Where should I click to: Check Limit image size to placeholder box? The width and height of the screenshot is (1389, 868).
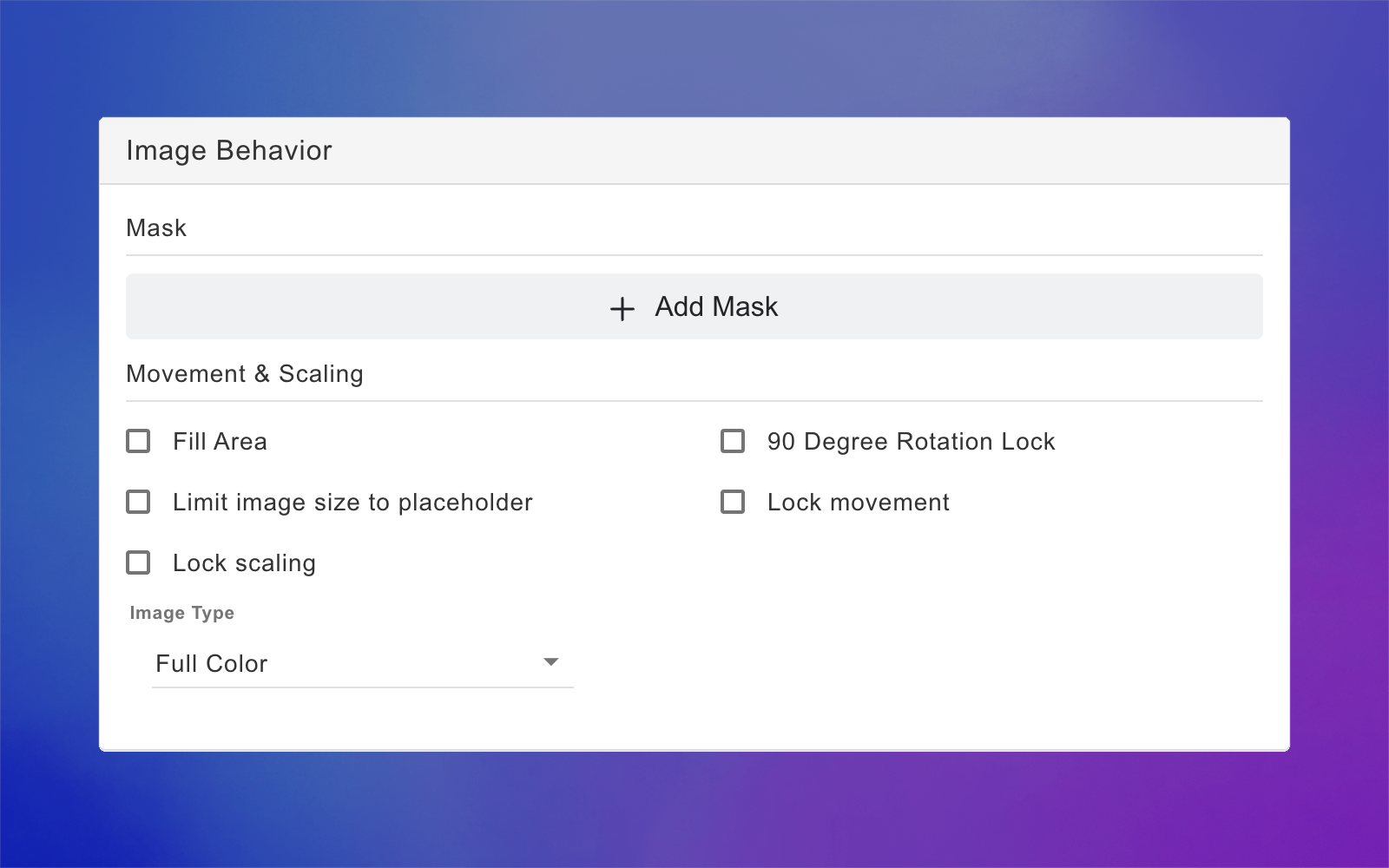click(x=138, y=502)
